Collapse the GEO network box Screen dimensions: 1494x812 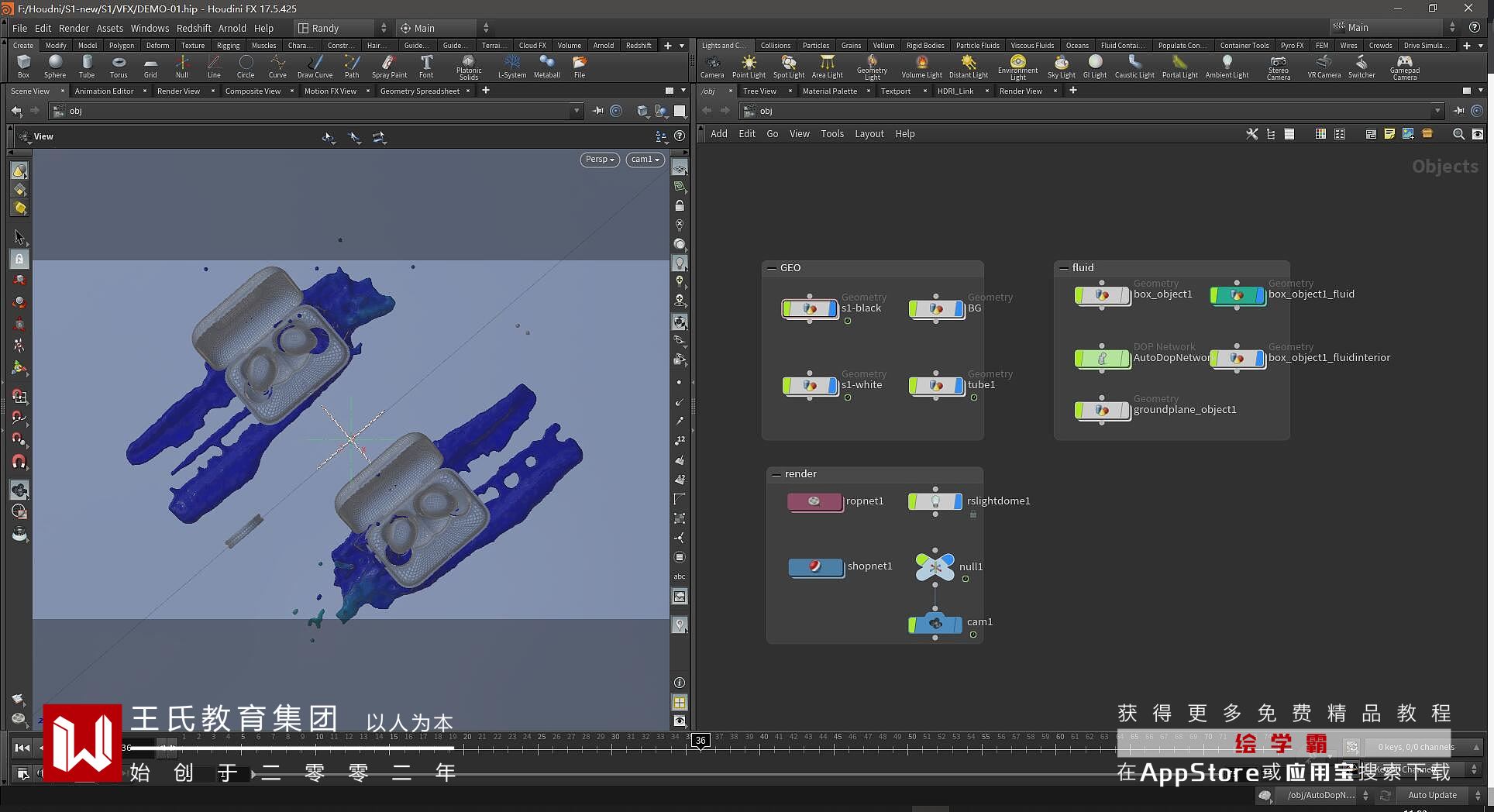772,268
